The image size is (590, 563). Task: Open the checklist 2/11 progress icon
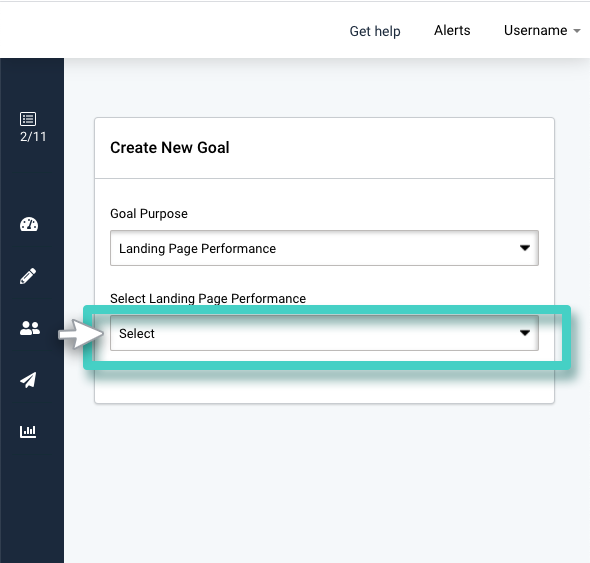28,119
